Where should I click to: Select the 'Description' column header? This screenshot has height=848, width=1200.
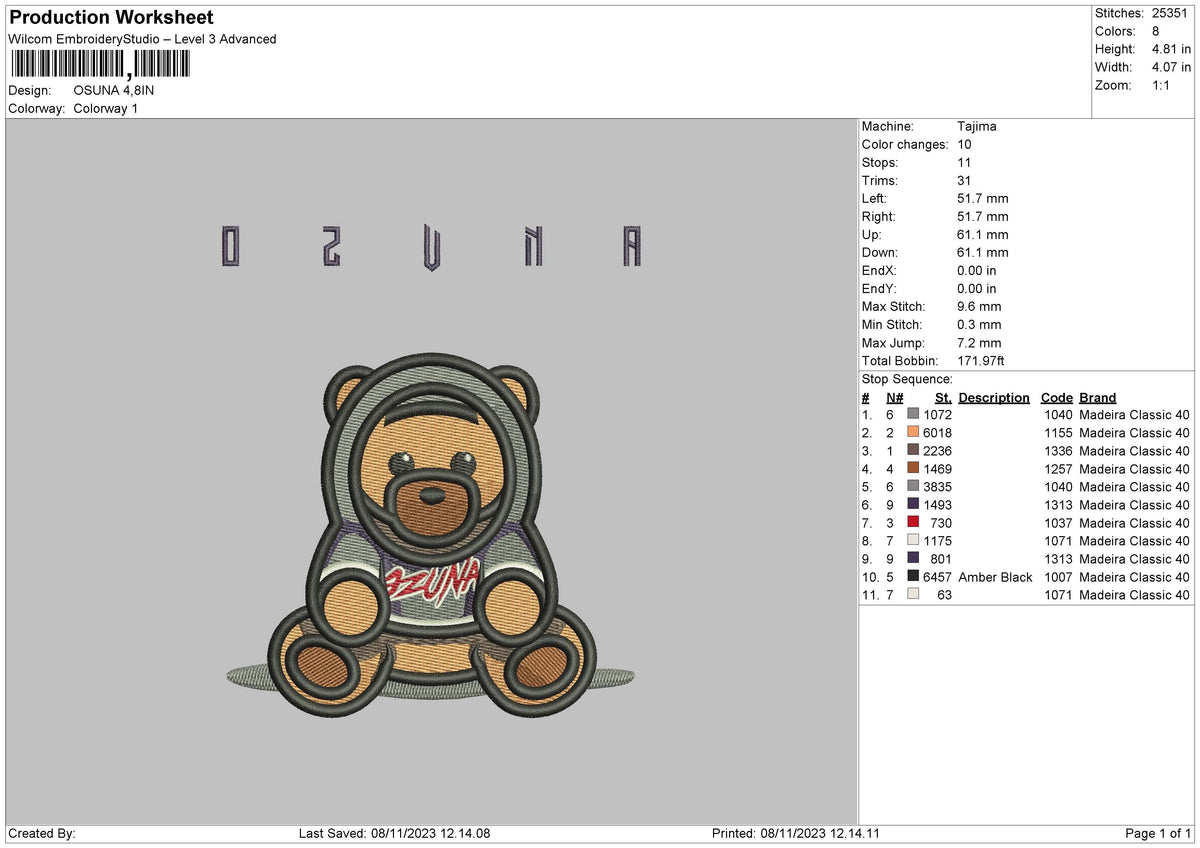pyautogui.click(x=994, y=397)
